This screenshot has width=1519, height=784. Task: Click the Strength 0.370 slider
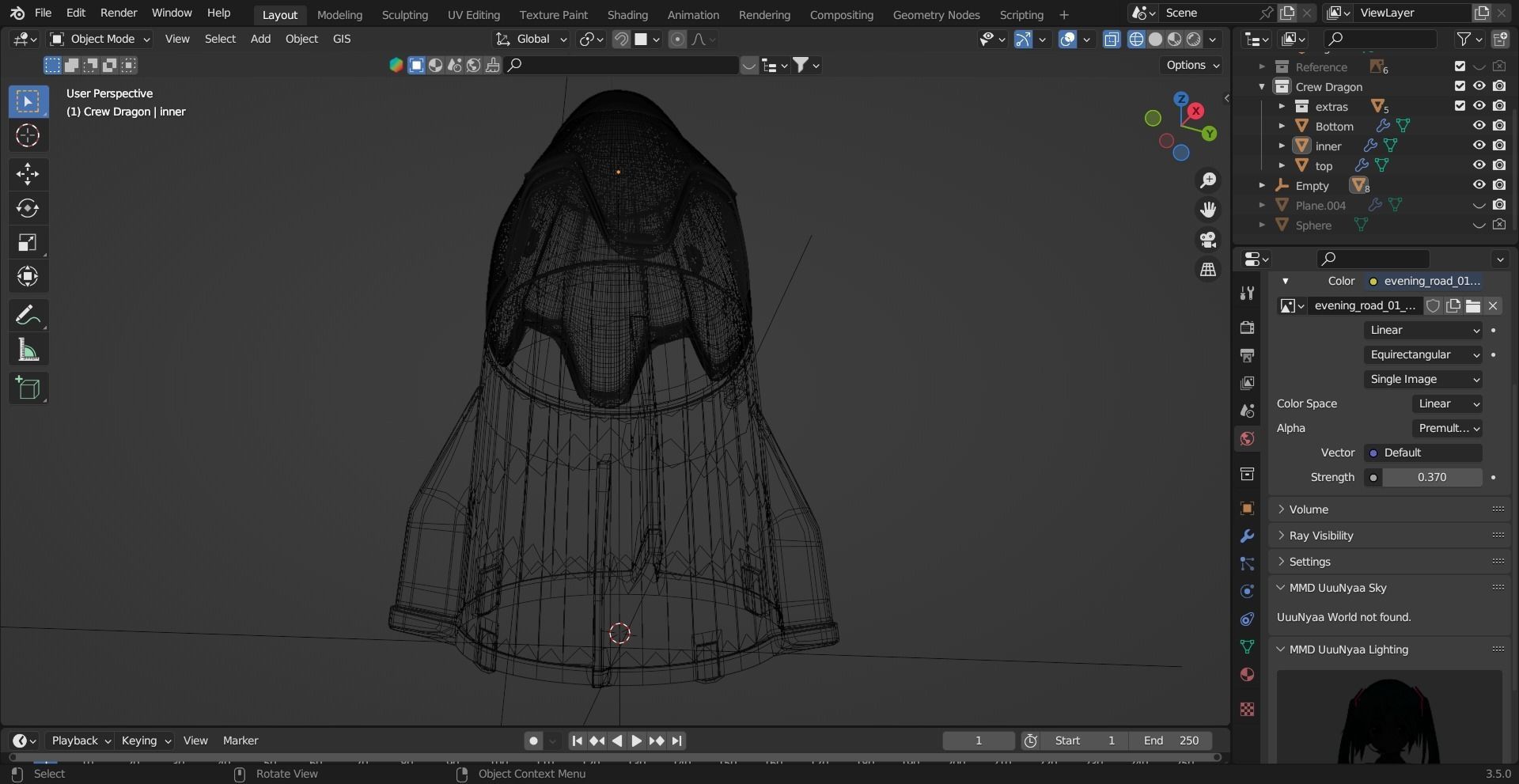pyautogui.click(x=1432, y=477)
